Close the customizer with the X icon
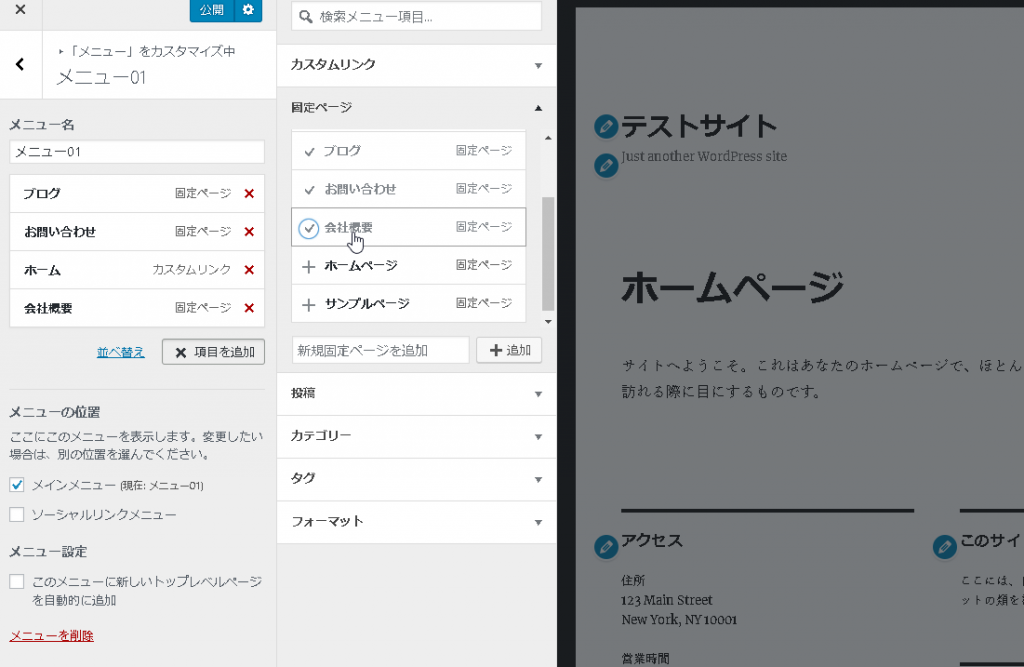This screenshot has width=1024, height=667. pyautogui.click(x=20, y=10)
